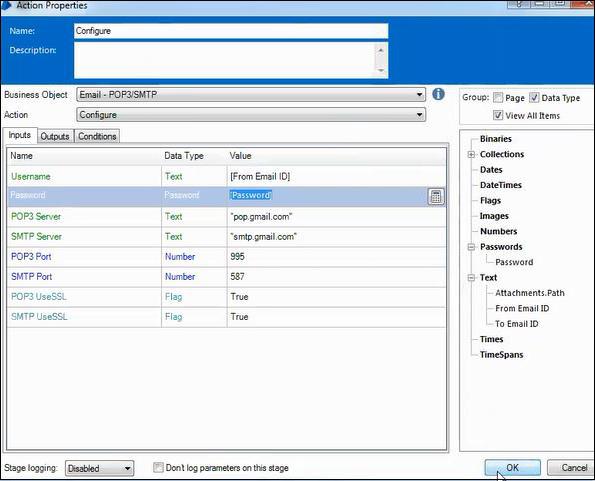The image size is (595, 481).
Task: Select the Images tree item
Action: coord(494,216)
